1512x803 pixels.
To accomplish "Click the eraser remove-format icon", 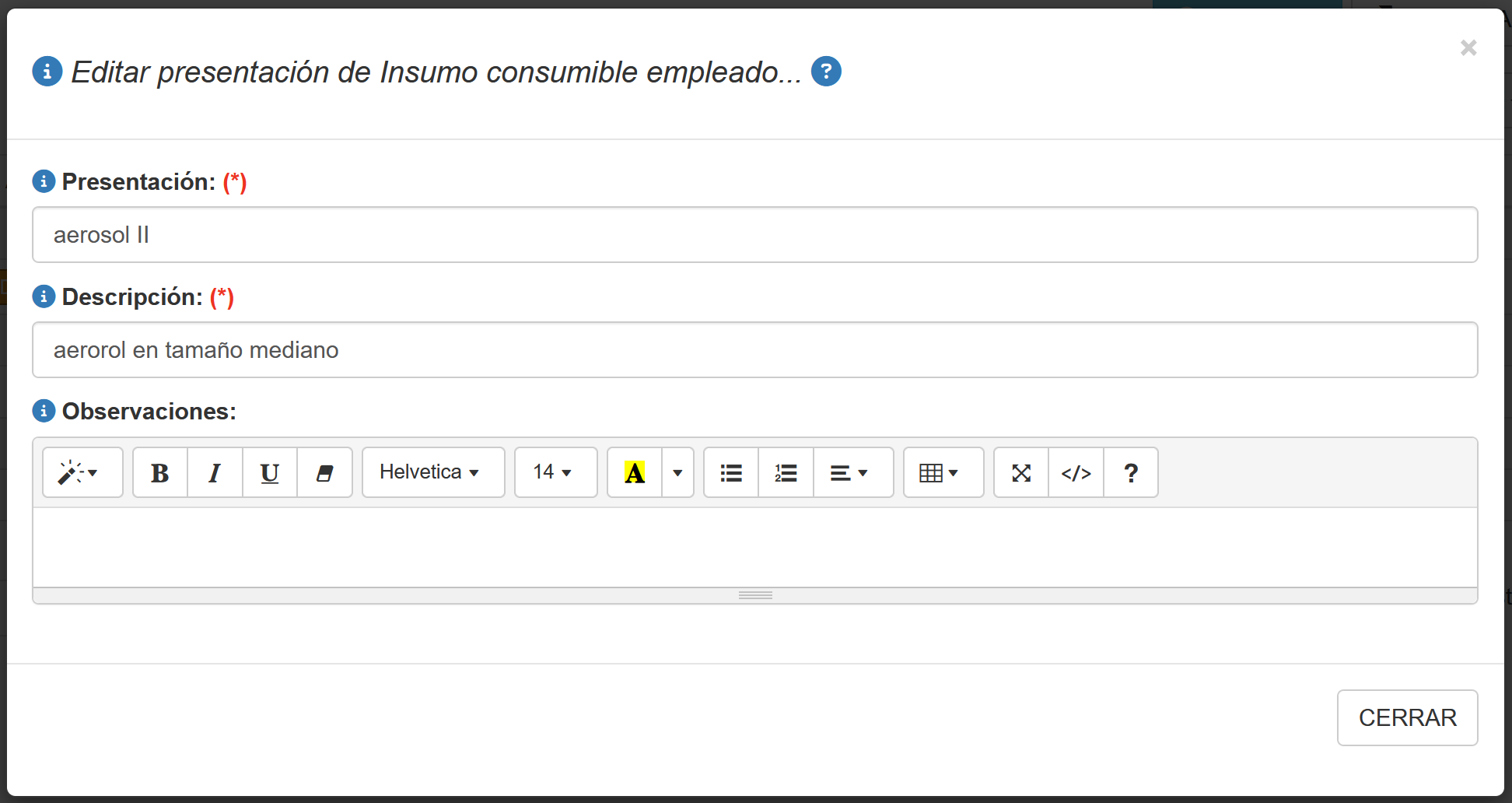I will (324, 472).
